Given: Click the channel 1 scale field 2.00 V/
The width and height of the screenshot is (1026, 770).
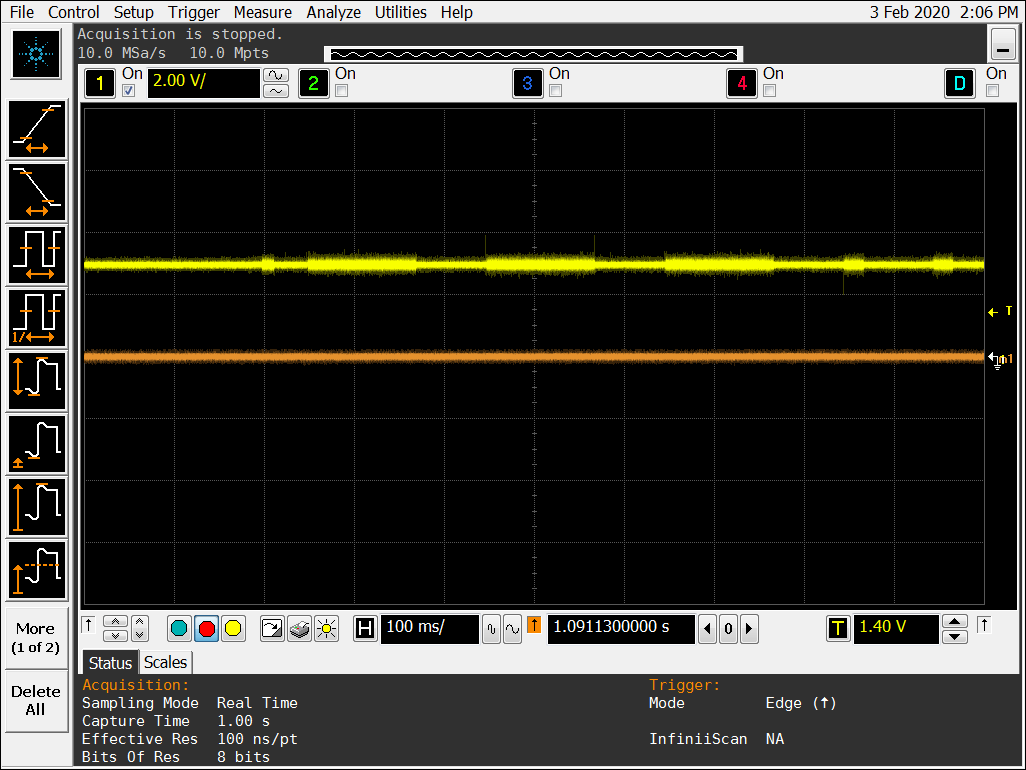Looking at the screenshot, I should click(203, 83).
